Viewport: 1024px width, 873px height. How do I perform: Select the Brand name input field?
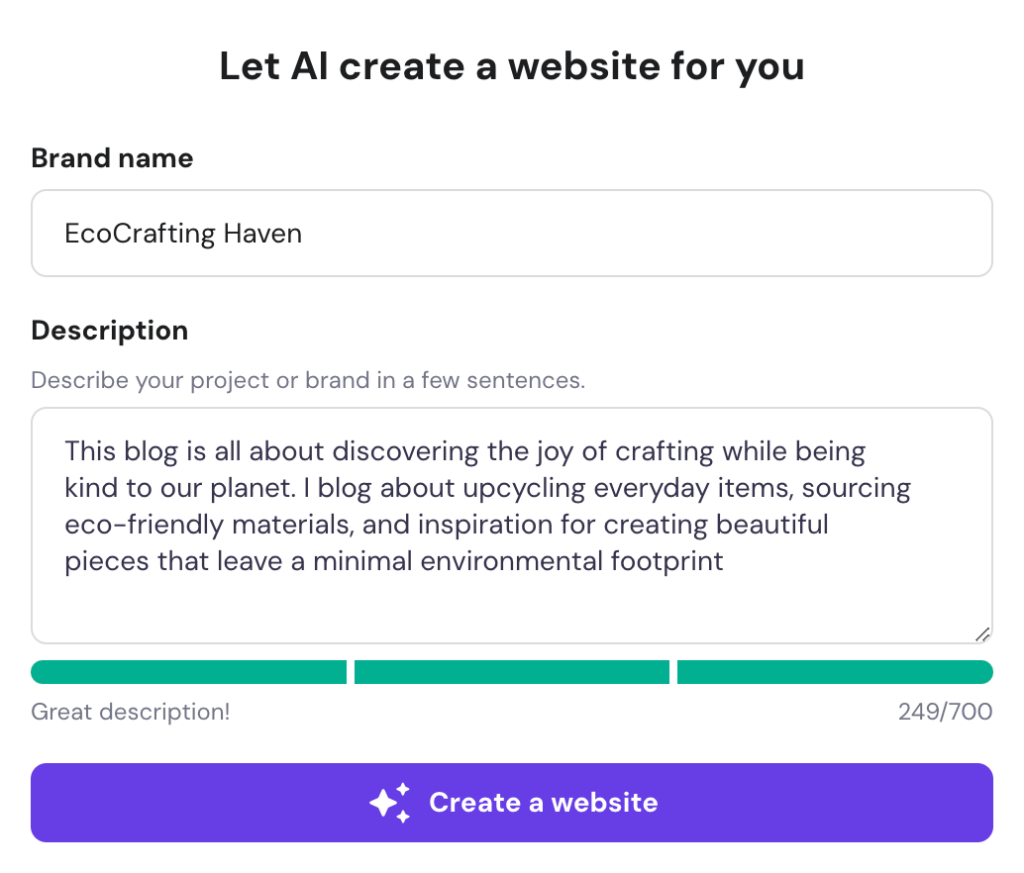512,232
